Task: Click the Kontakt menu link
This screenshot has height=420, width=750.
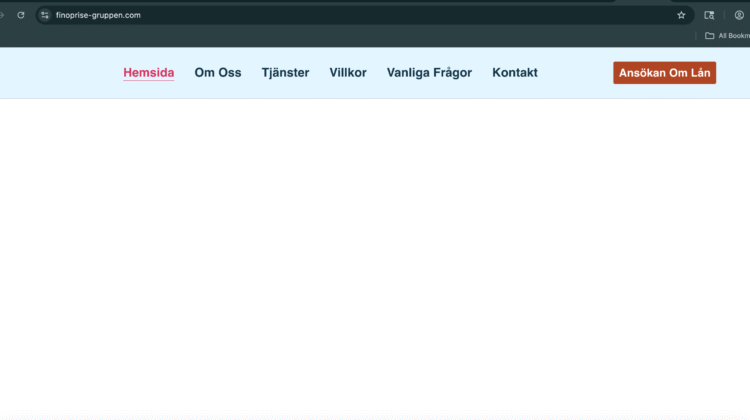Action: point(514,73)
